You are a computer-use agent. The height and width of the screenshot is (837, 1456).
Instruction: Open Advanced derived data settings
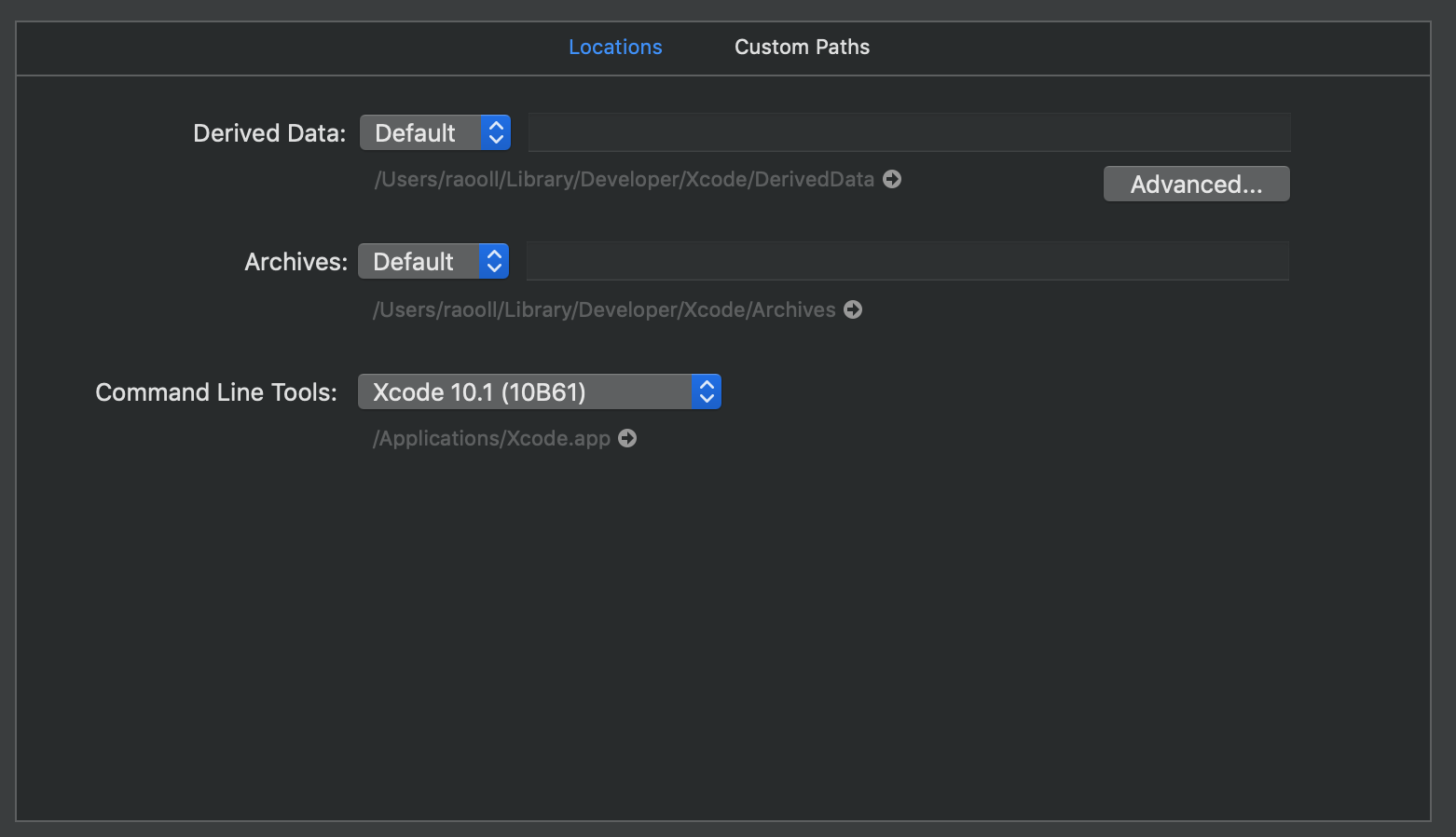click(1197, 184)
